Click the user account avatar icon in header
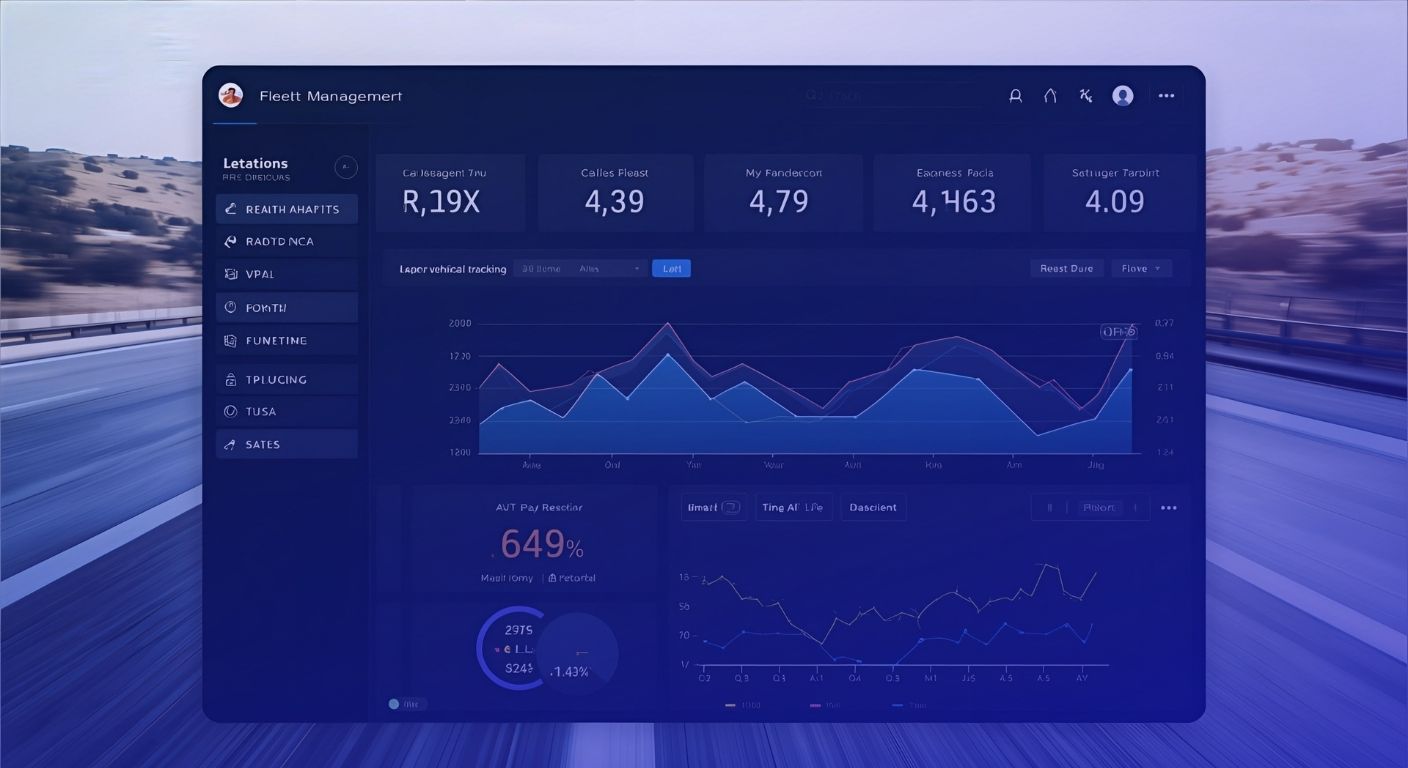This screenshot has height=768, width=1408. click(x=1123, y=96)
